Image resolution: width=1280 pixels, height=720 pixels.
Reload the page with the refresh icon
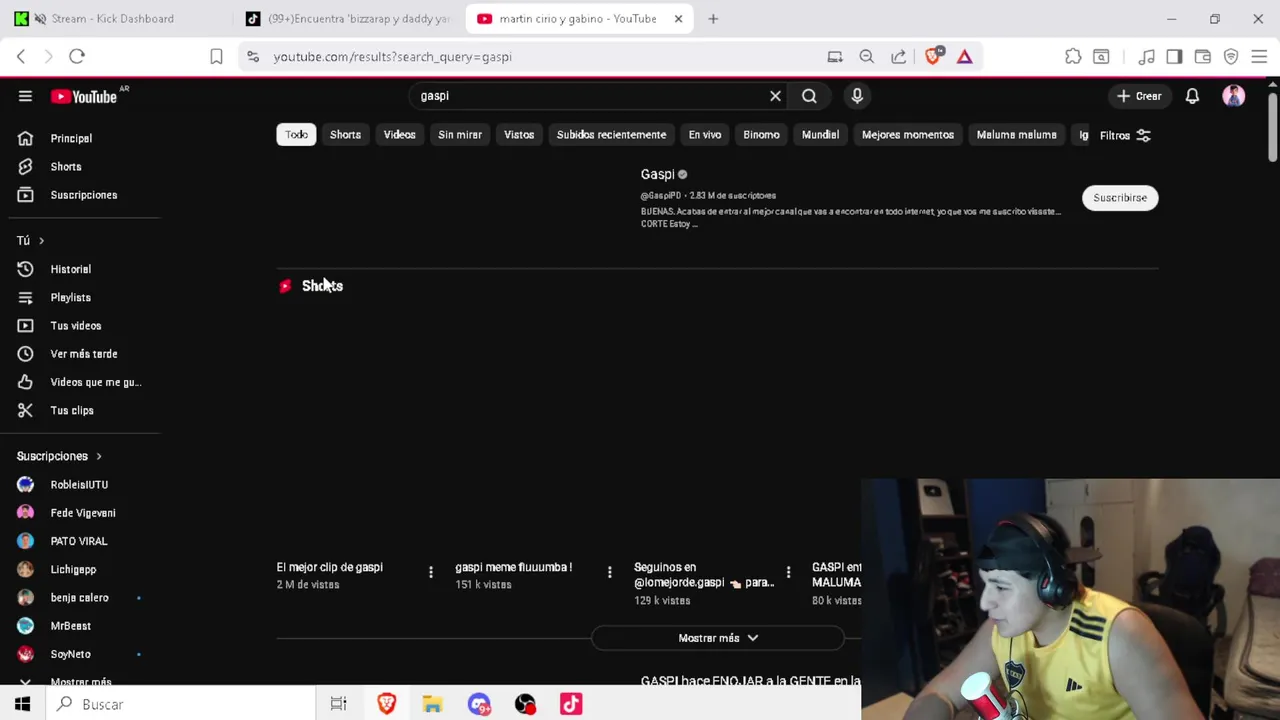(x=77, y=57)
